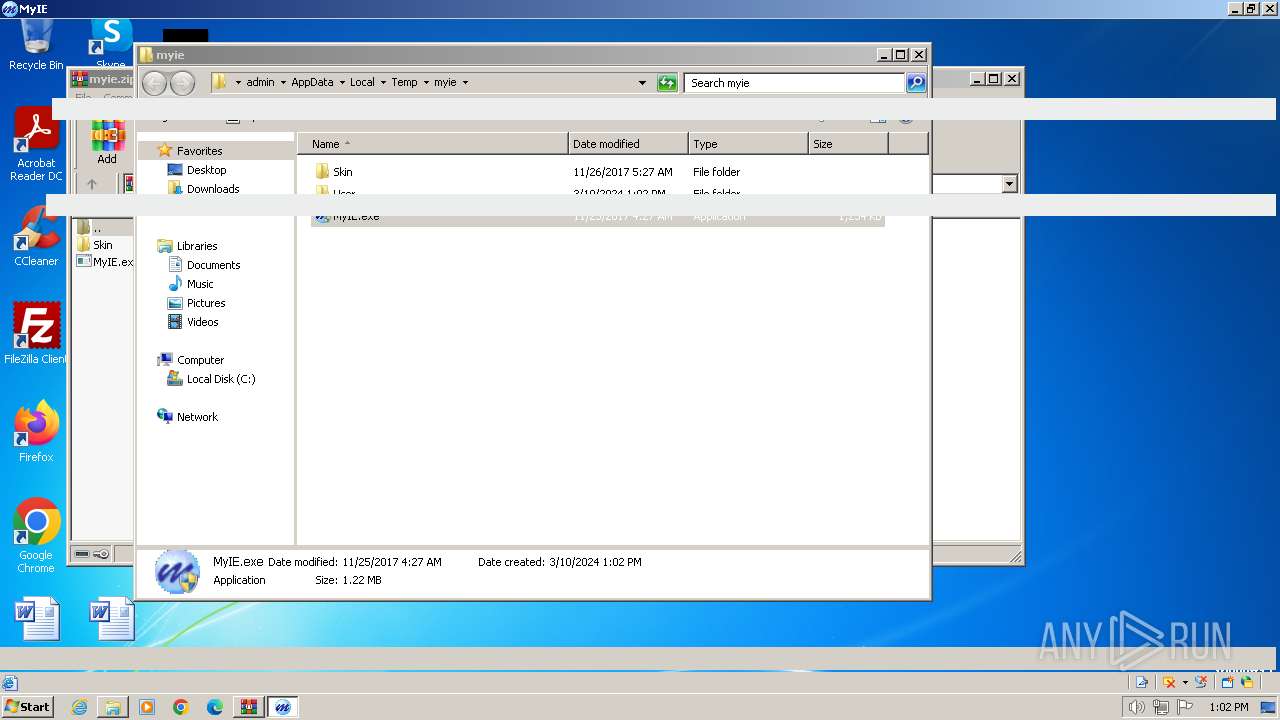
Task: Click the red X icon in MyIE status bar
Action: (x=1169, y=682)
